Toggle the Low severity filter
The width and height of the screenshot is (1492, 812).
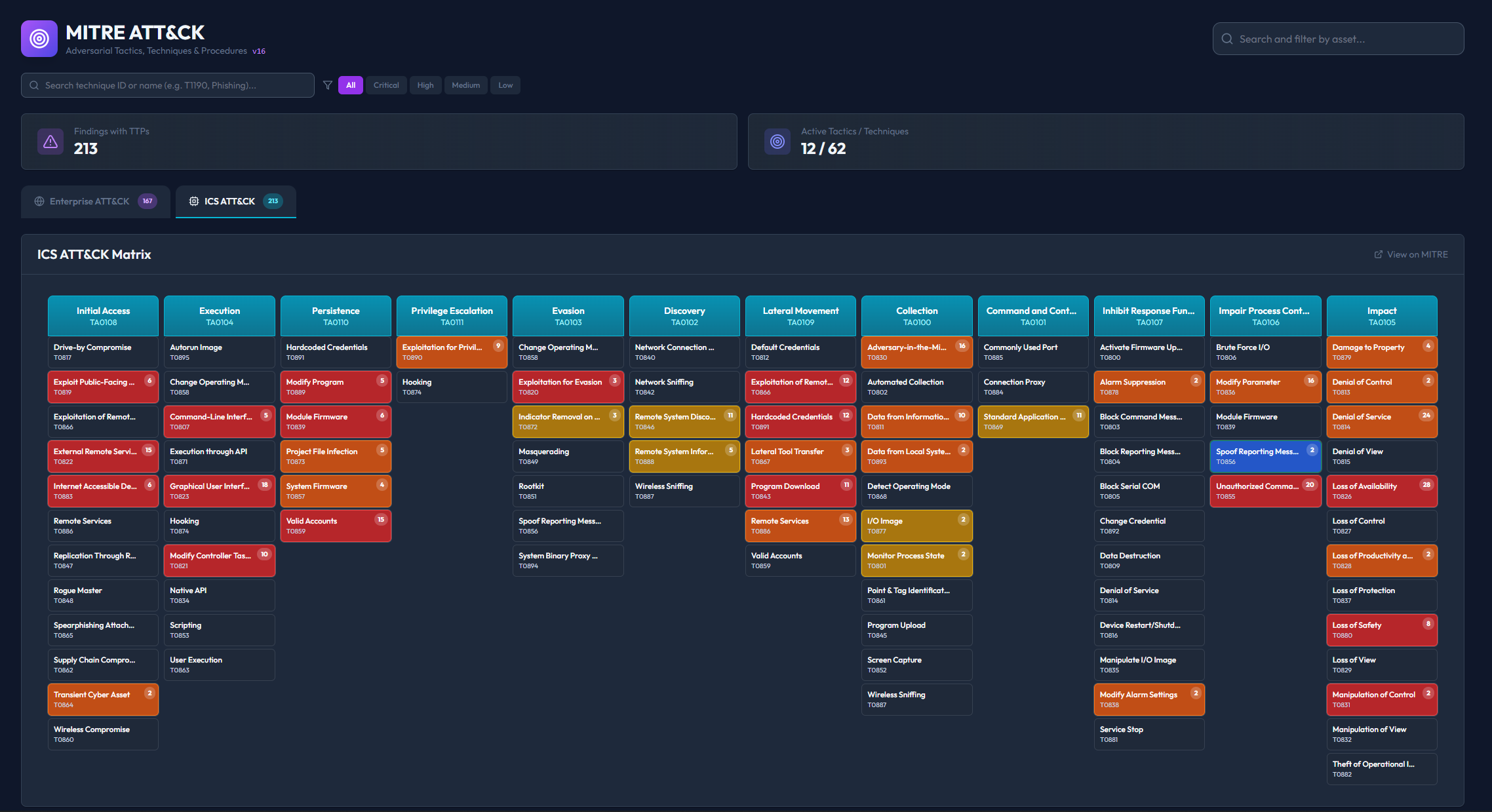click(505, 85)
